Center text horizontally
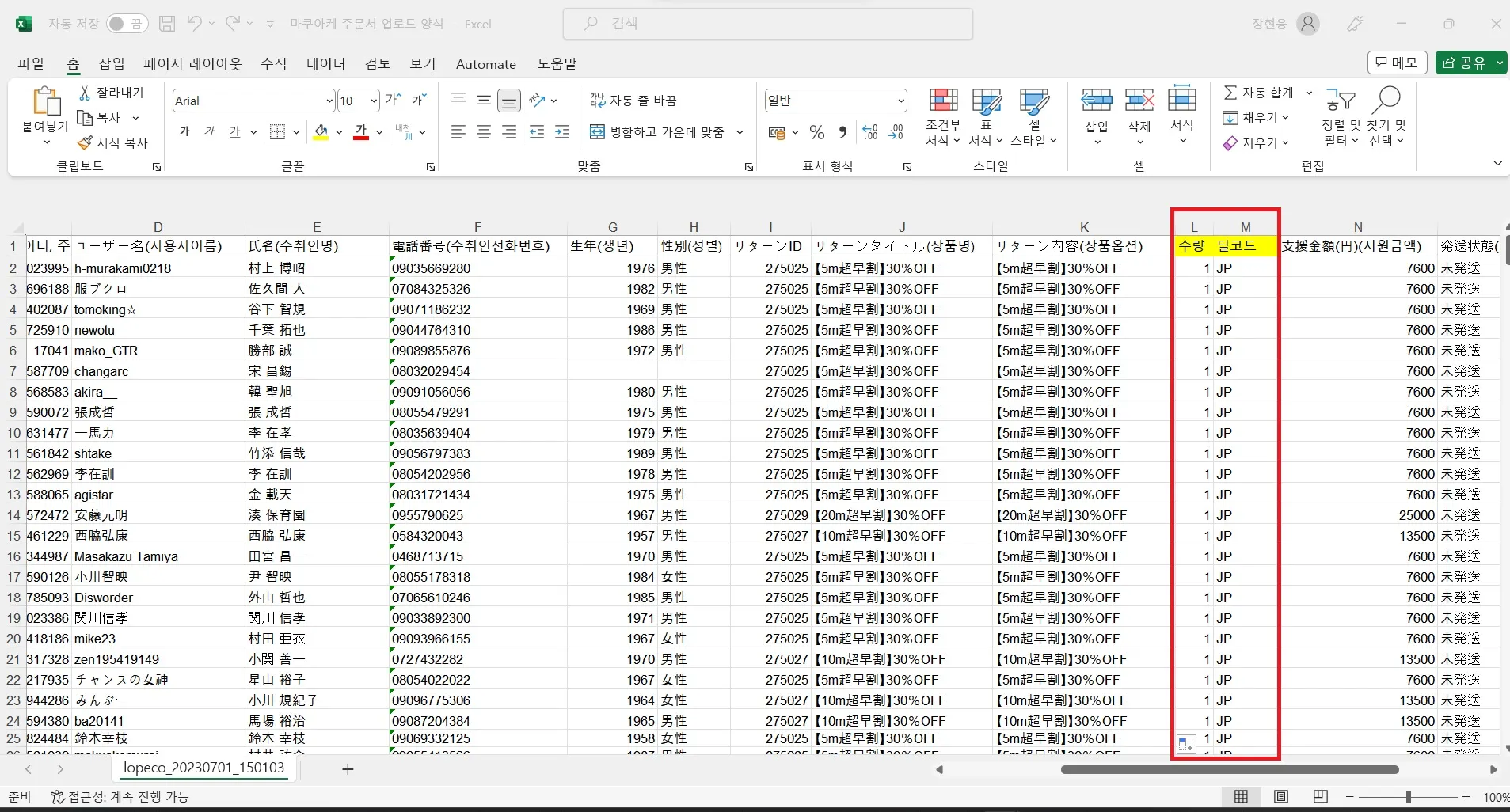 click(x=484, y=132)
